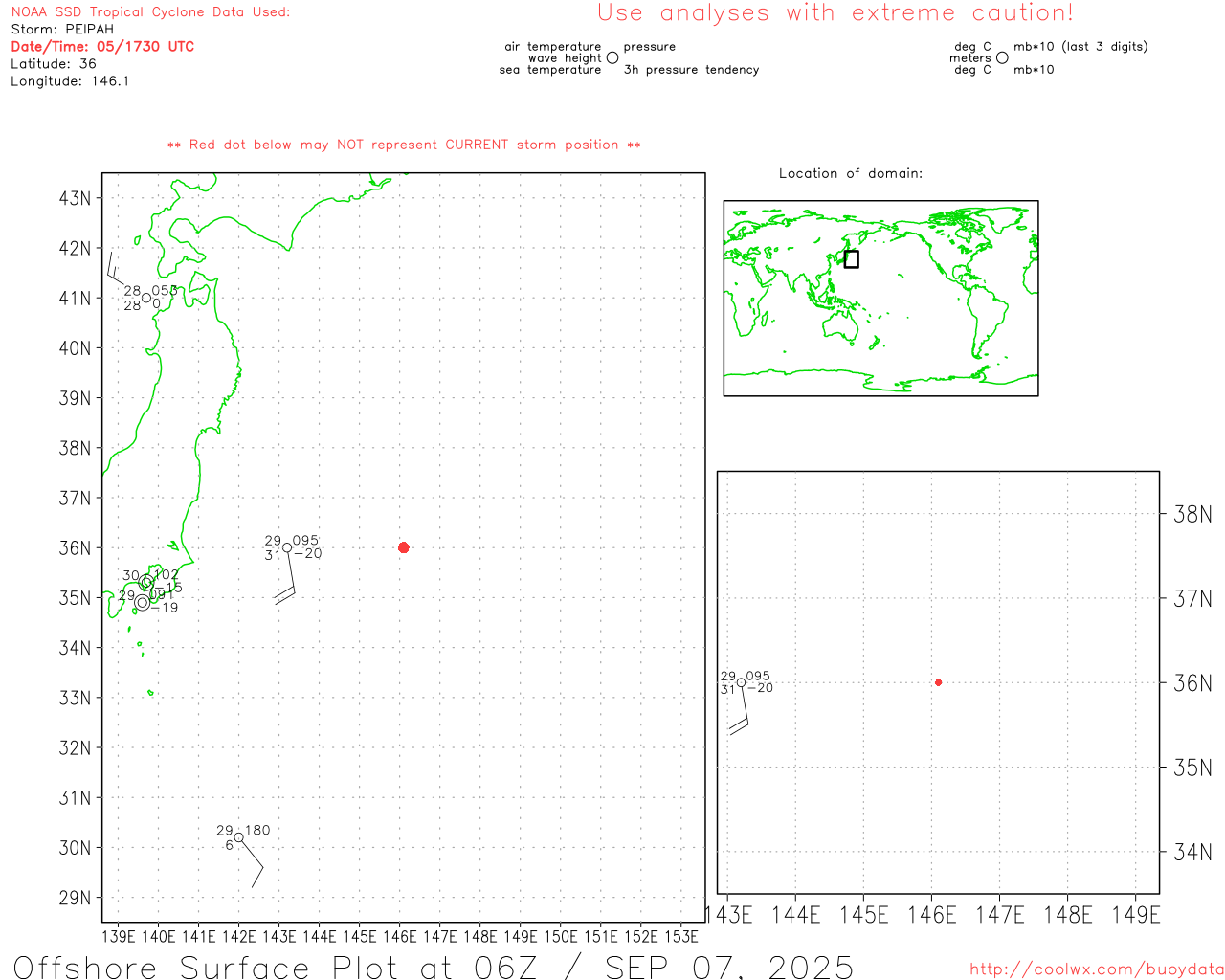Click the 'Location of domain:' label

tap(851, 173)
